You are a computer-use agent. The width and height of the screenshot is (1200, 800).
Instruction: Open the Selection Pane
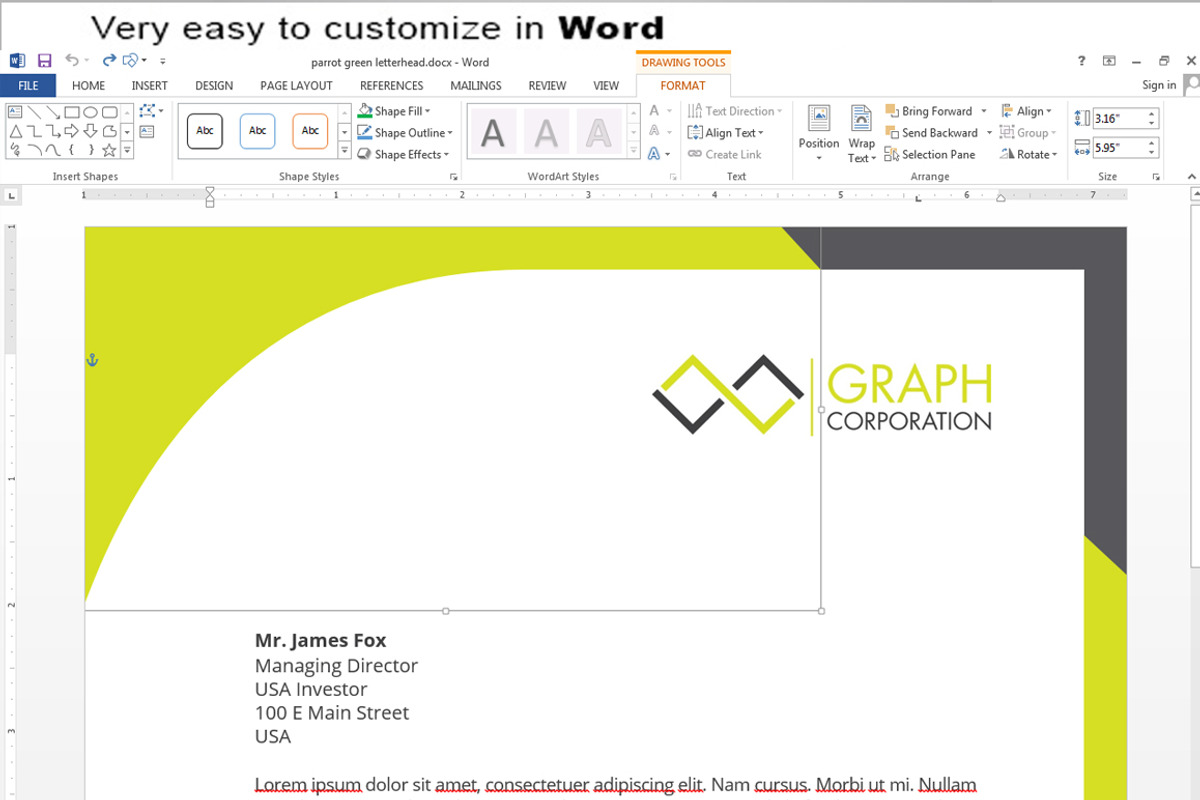coord(930,154)
